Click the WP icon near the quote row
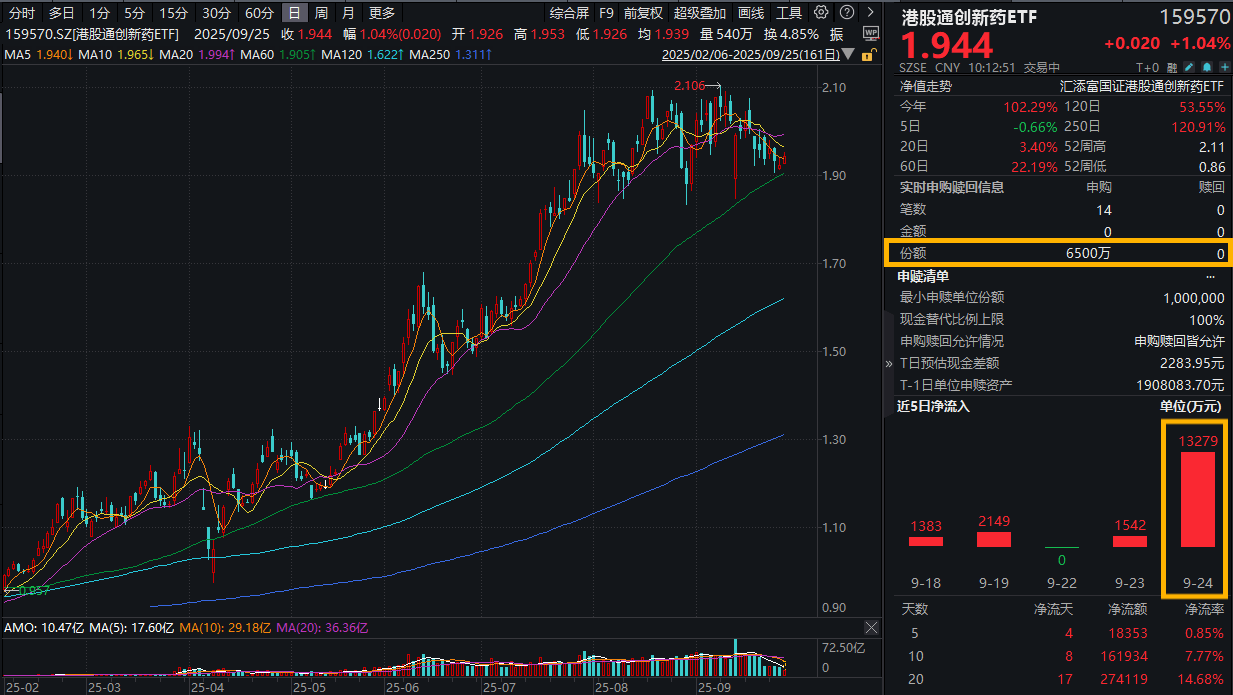 pos(871,33)
